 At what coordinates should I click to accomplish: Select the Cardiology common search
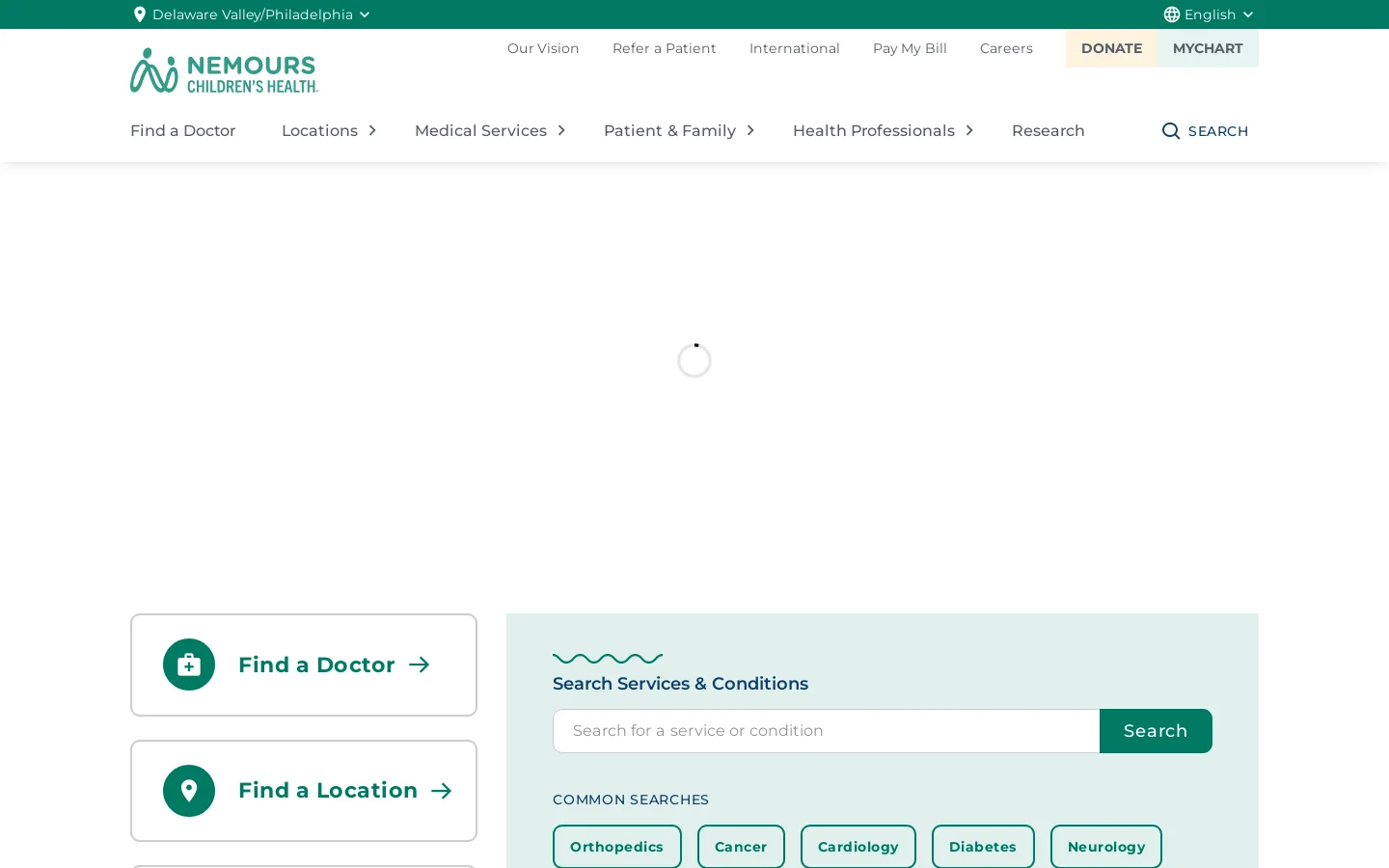point(858,847)
